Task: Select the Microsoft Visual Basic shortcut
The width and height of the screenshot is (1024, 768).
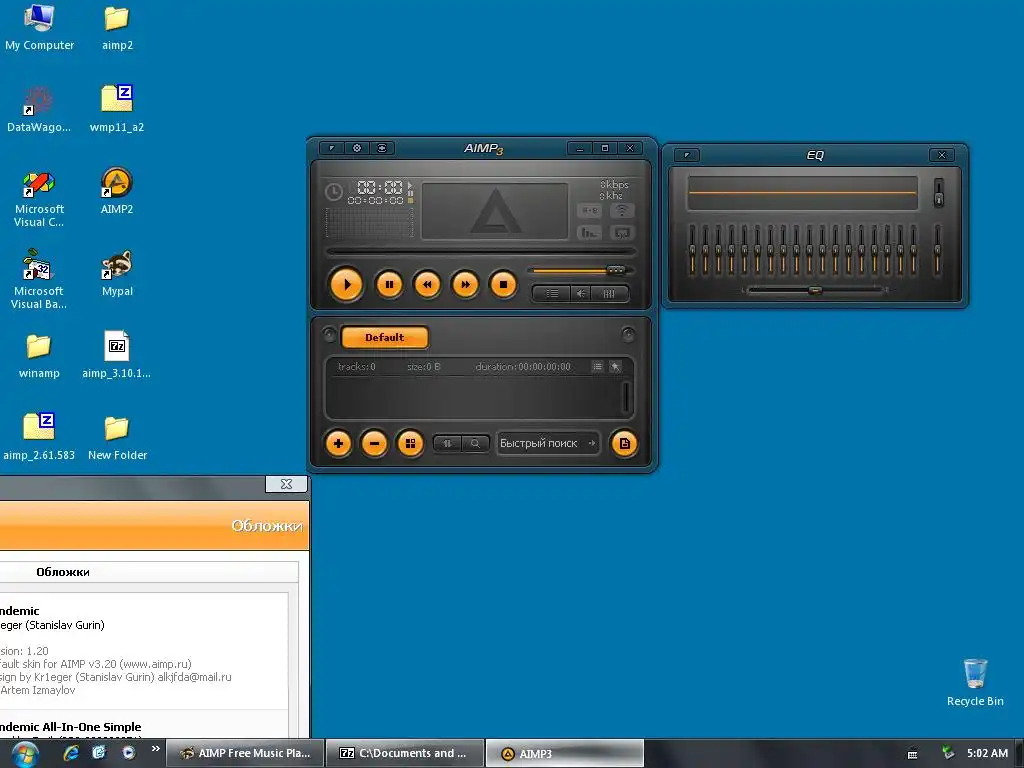Action: 39,280
